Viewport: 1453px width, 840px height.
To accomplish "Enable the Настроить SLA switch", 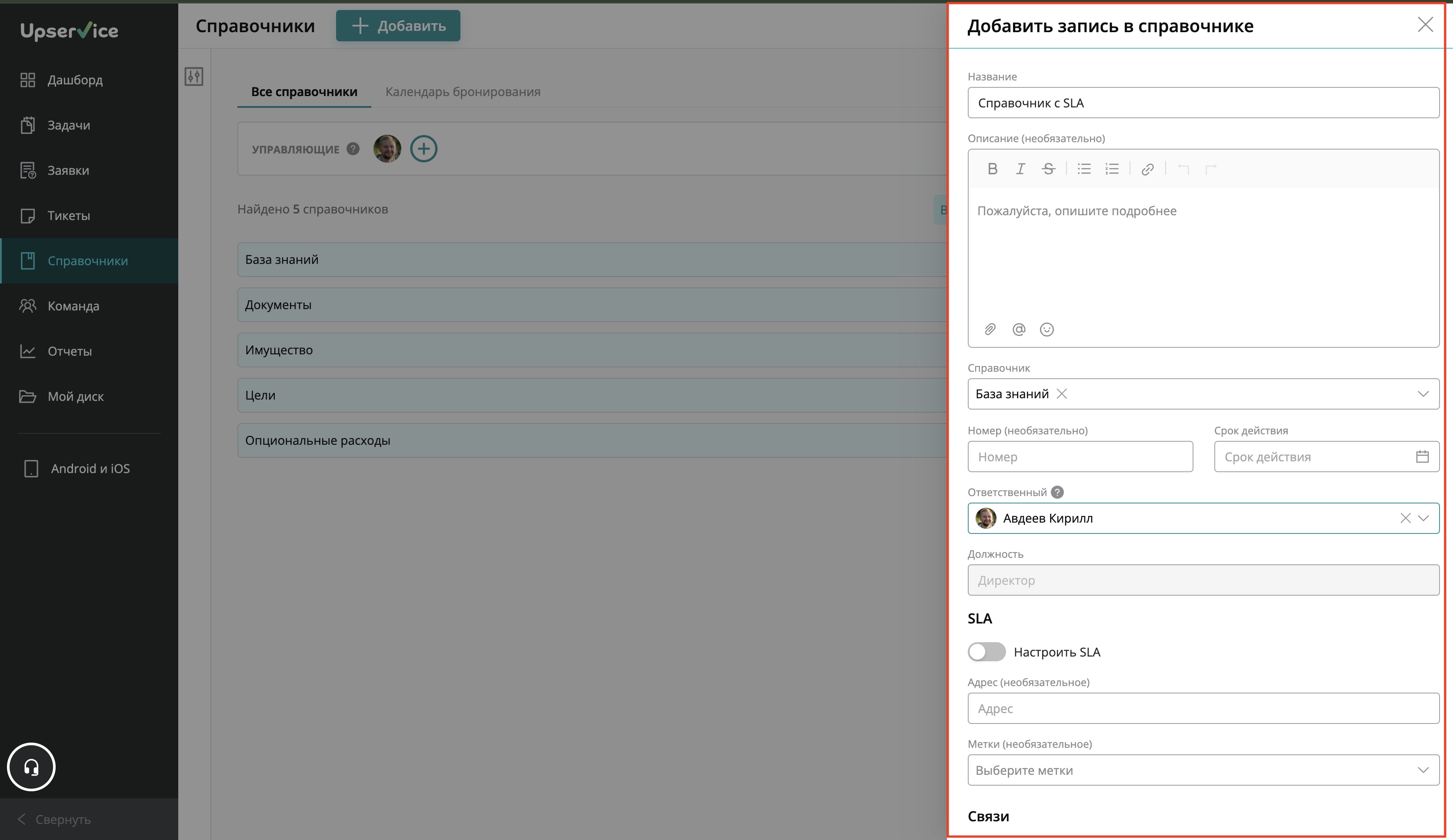I will pos(986,652).
